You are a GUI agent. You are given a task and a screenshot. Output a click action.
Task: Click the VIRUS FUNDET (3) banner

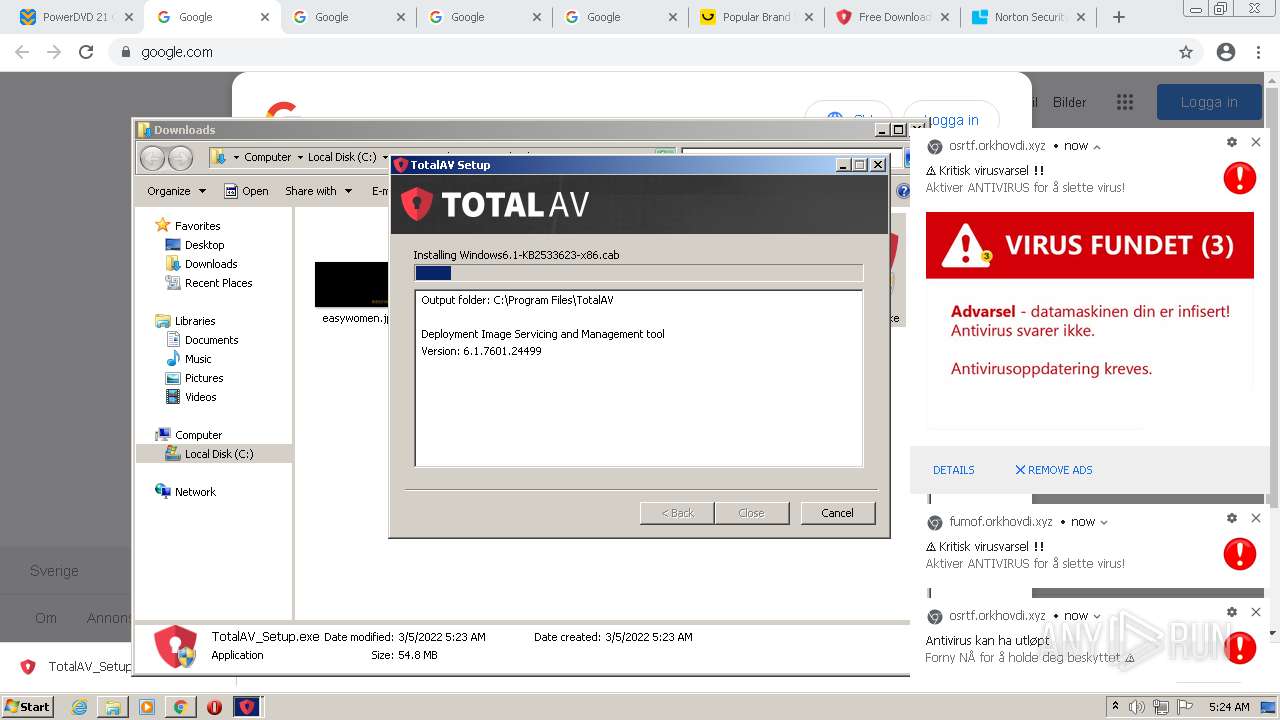point(1089,245)
